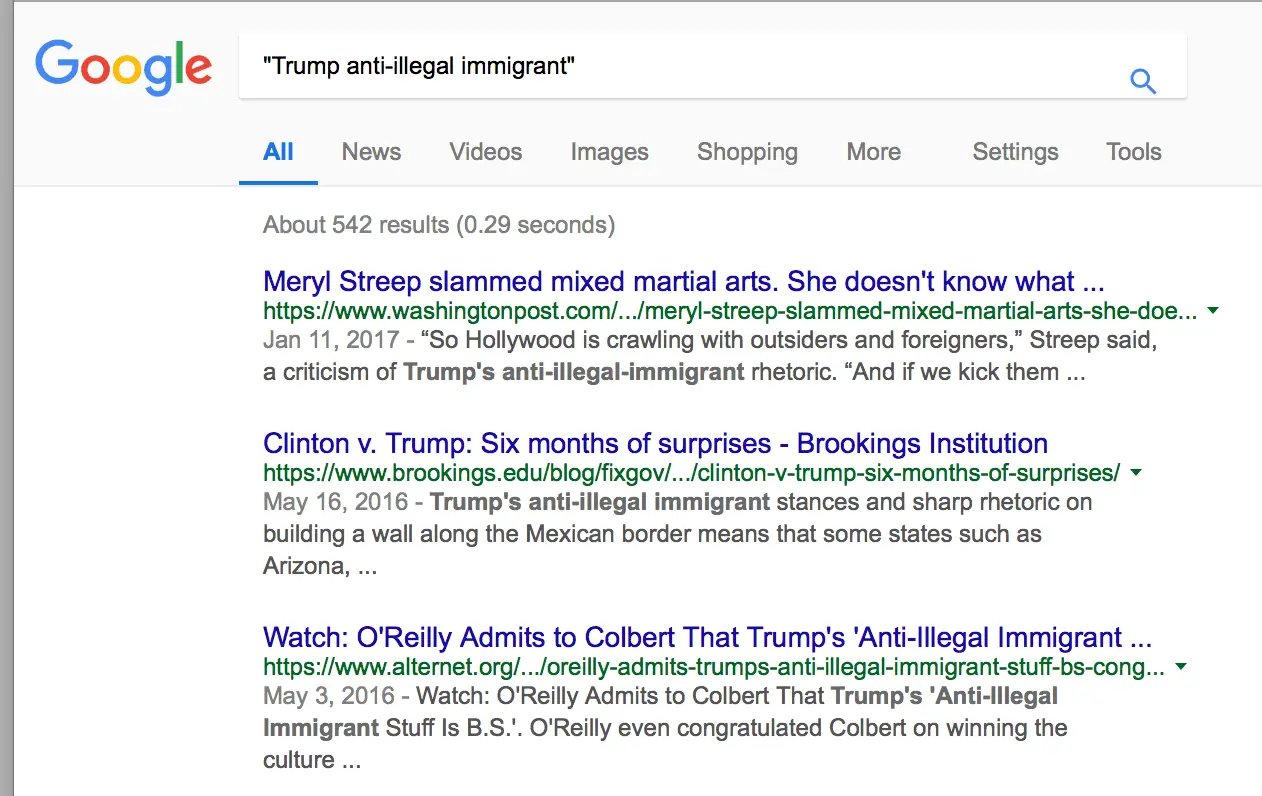Viewport: 1262px width, 796px height.
Task: Open the Brookings Clinton v. Trump result
Action: pyautogui.click(x=655, y=443)
